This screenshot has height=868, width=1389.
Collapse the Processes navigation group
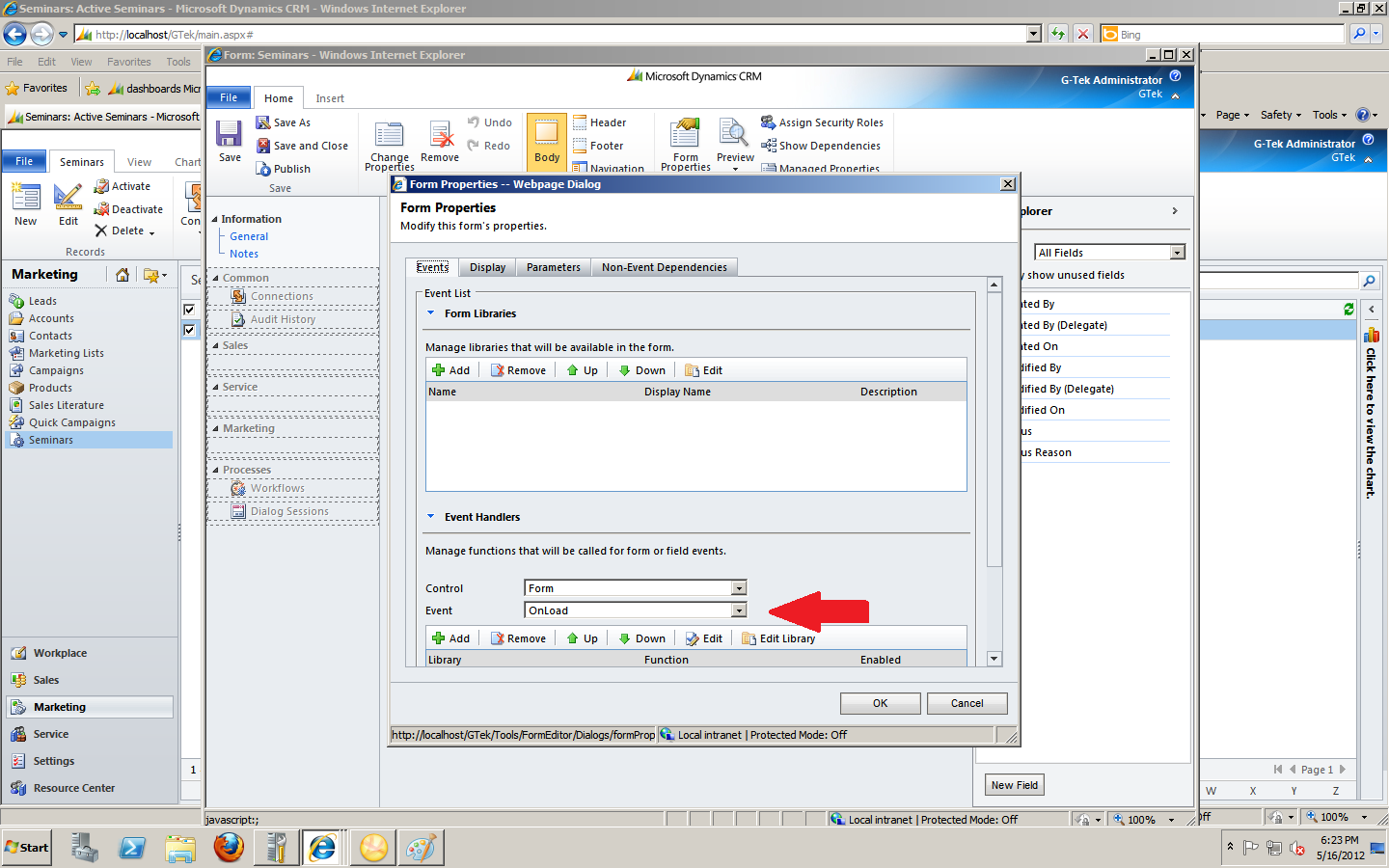click(216, 470)
